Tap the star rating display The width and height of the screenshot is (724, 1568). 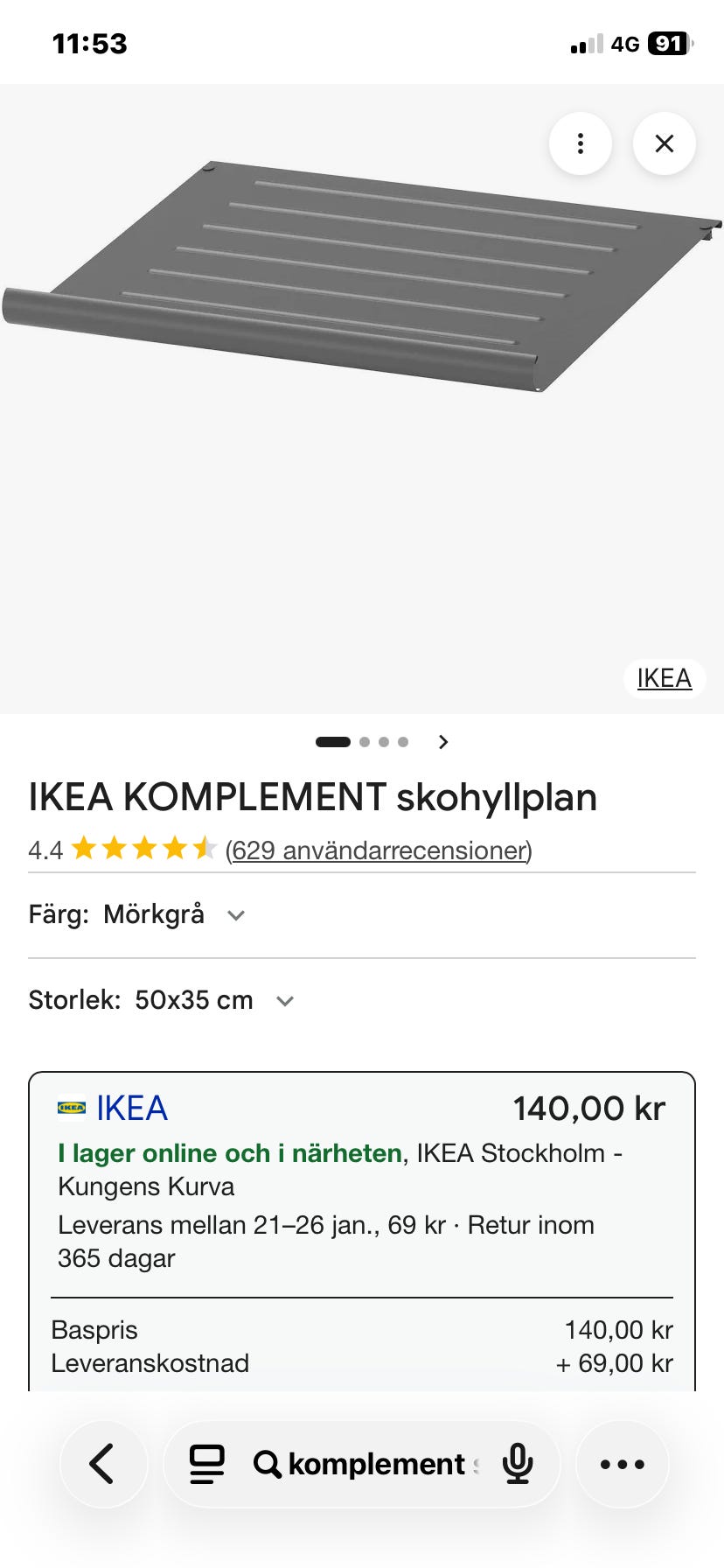point(143,849)
